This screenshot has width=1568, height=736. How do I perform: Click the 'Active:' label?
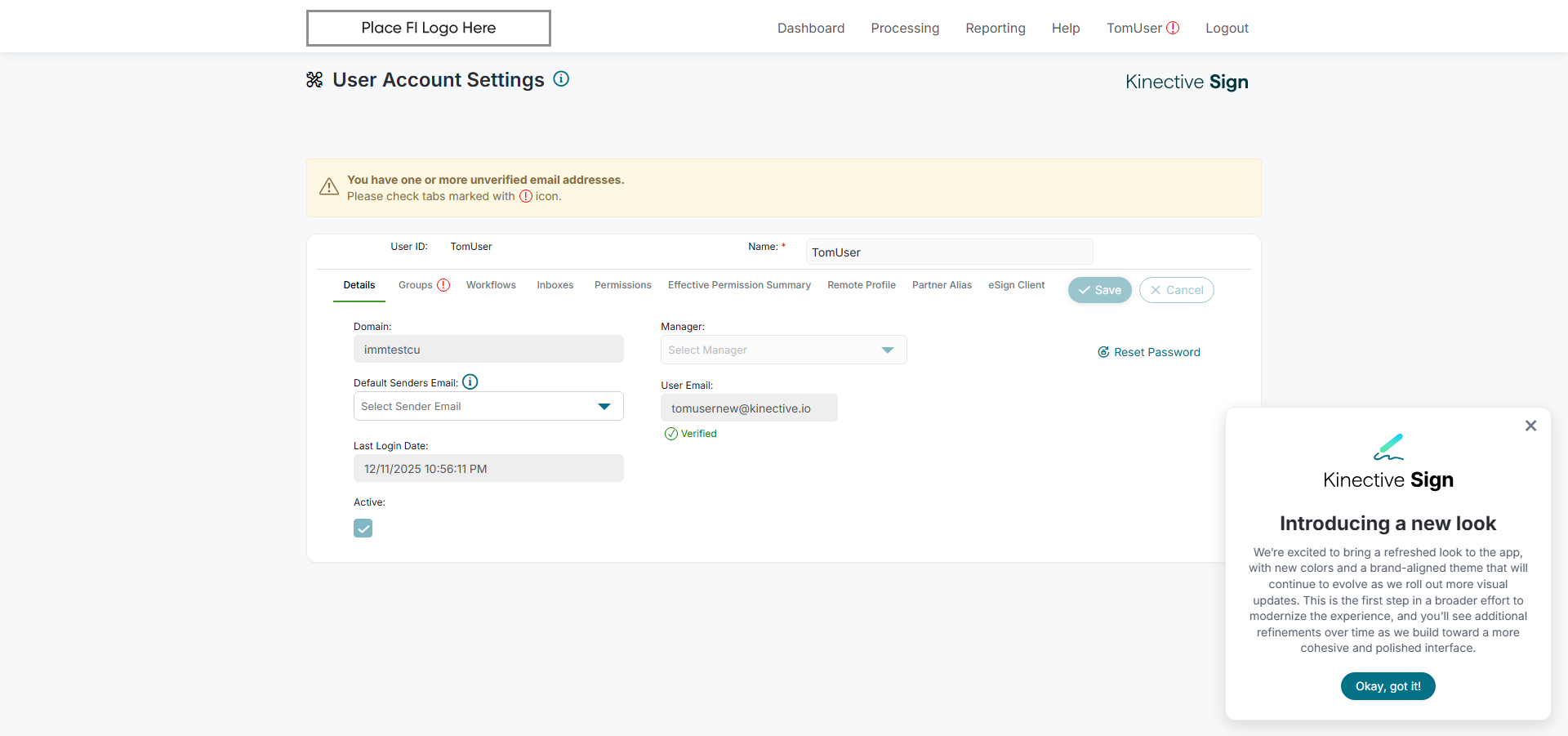pos(369,502)
